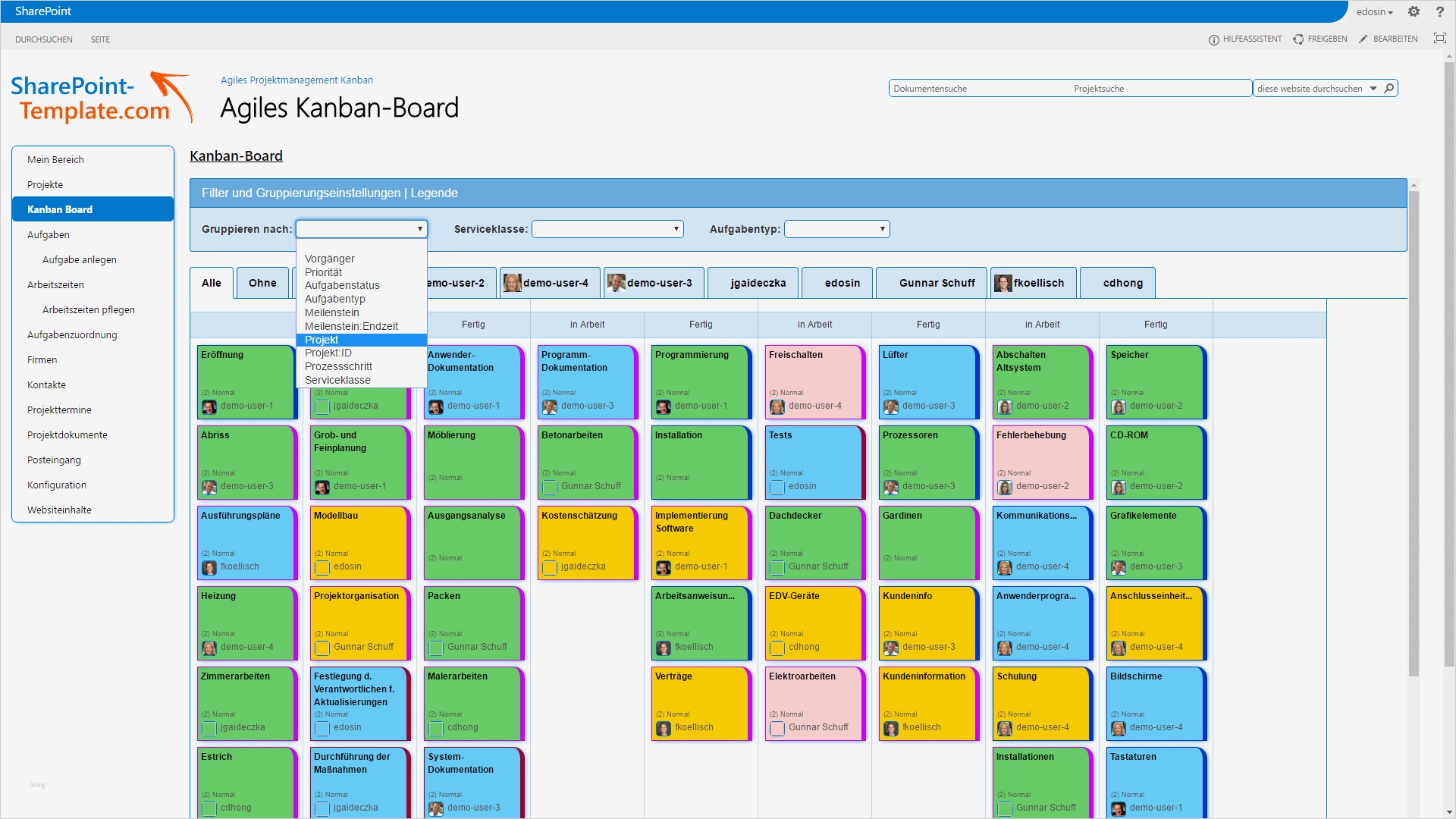Open the settings gear icon
Image resolution: width=1456 pixels, height=819 pixels.
point(1414,11)
